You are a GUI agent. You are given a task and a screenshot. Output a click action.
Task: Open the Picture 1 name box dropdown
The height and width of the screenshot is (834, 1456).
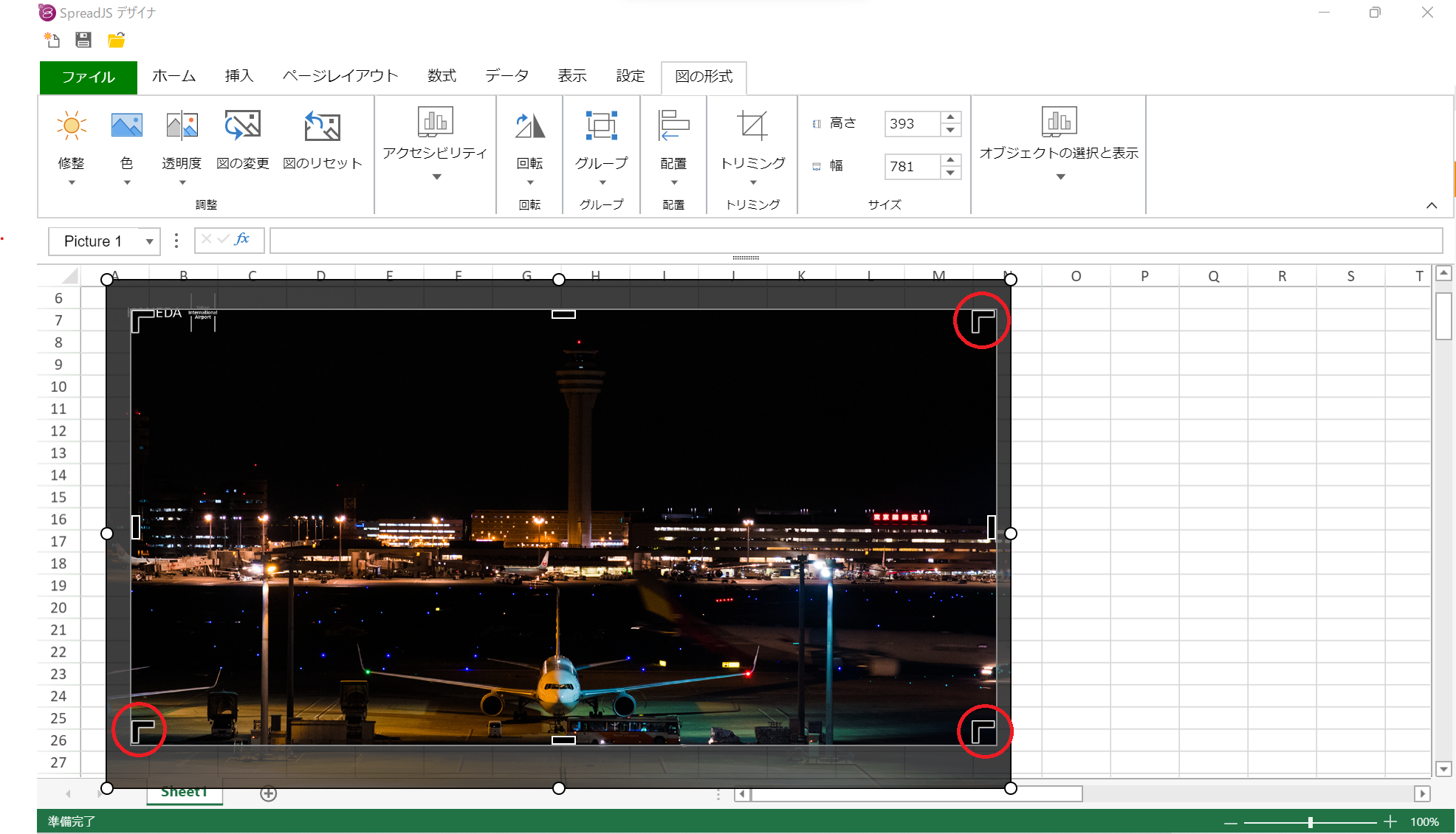coord(149,241)
